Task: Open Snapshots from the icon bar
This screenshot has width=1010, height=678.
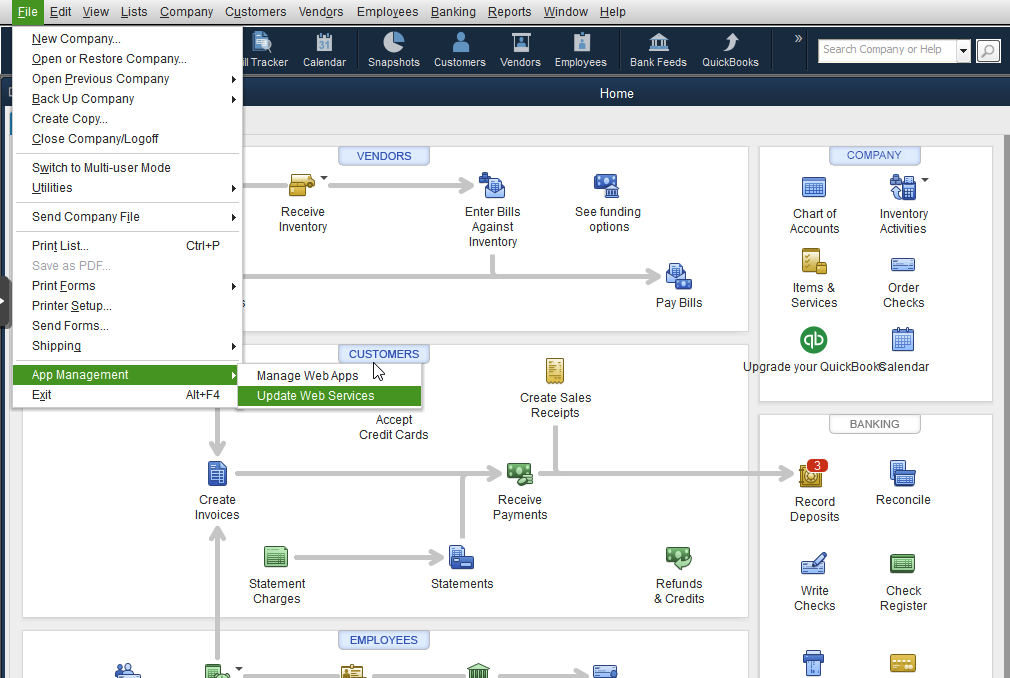Action: pos(394,50)
